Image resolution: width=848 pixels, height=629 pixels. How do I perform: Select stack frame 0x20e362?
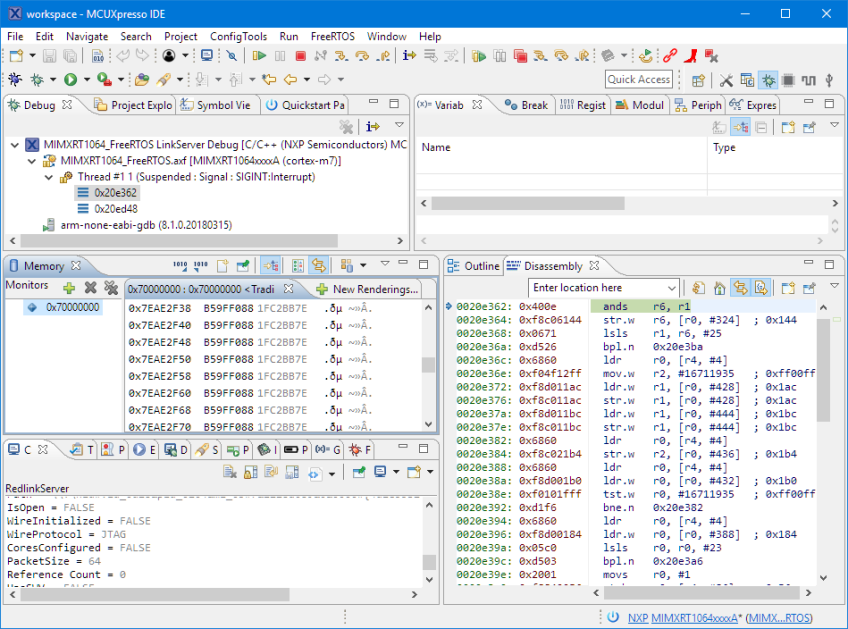click(x=108, y=193)
